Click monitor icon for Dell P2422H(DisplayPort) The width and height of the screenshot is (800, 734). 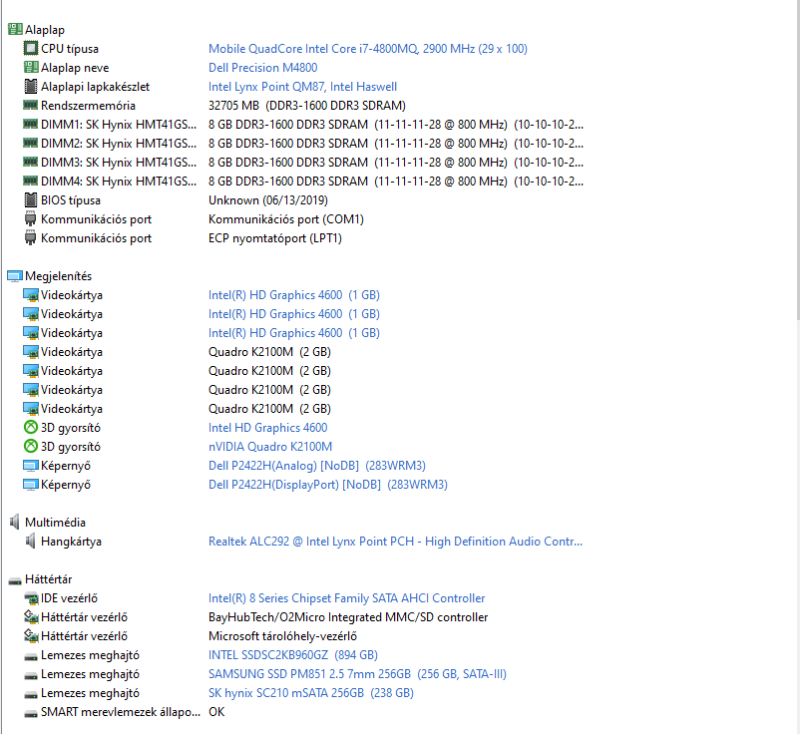[x=31, y=484]
